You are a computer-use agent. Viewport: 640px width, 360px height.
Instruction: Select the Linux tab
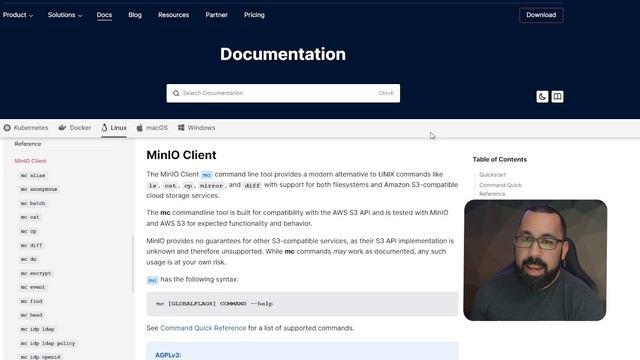coord(114,128)
